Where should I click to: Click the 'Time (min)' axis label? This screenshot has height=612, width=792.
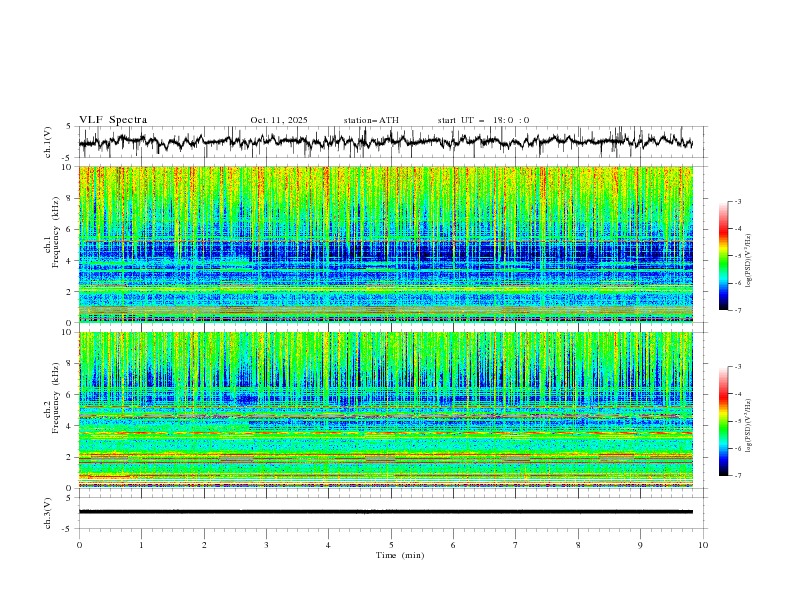point(400,555)
